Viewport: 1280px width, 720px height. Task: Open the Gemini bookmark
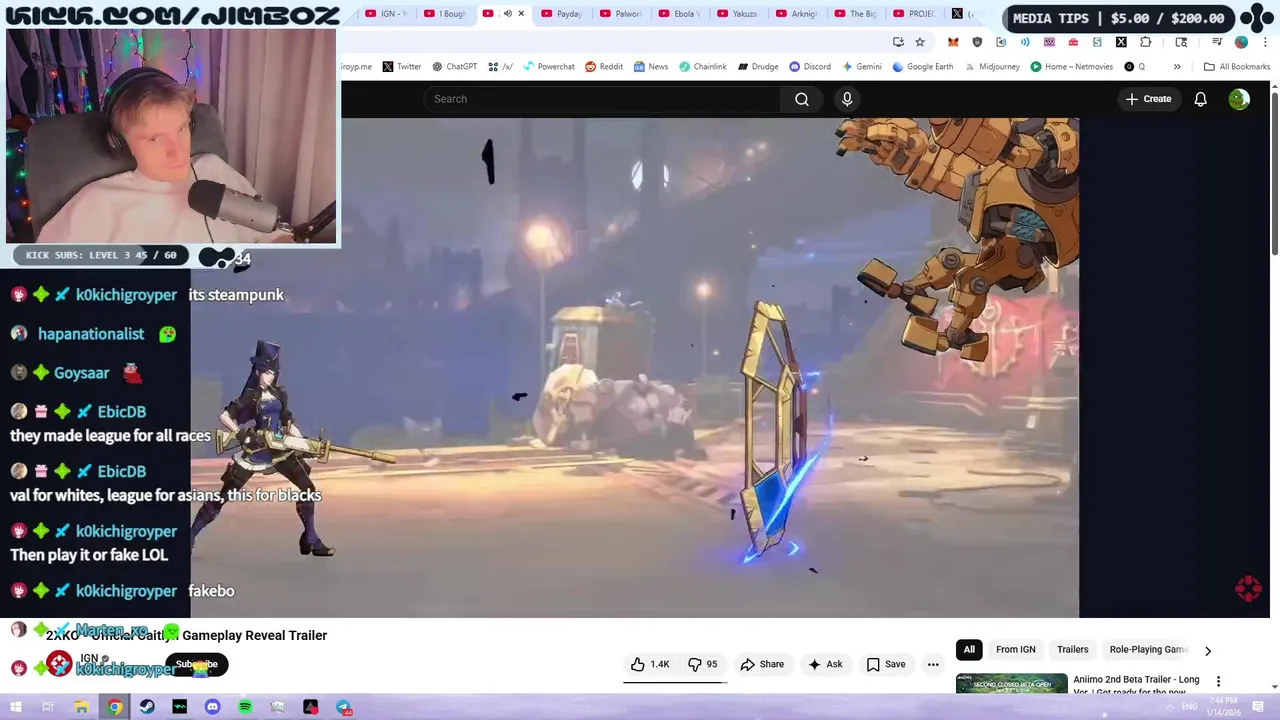862,67
